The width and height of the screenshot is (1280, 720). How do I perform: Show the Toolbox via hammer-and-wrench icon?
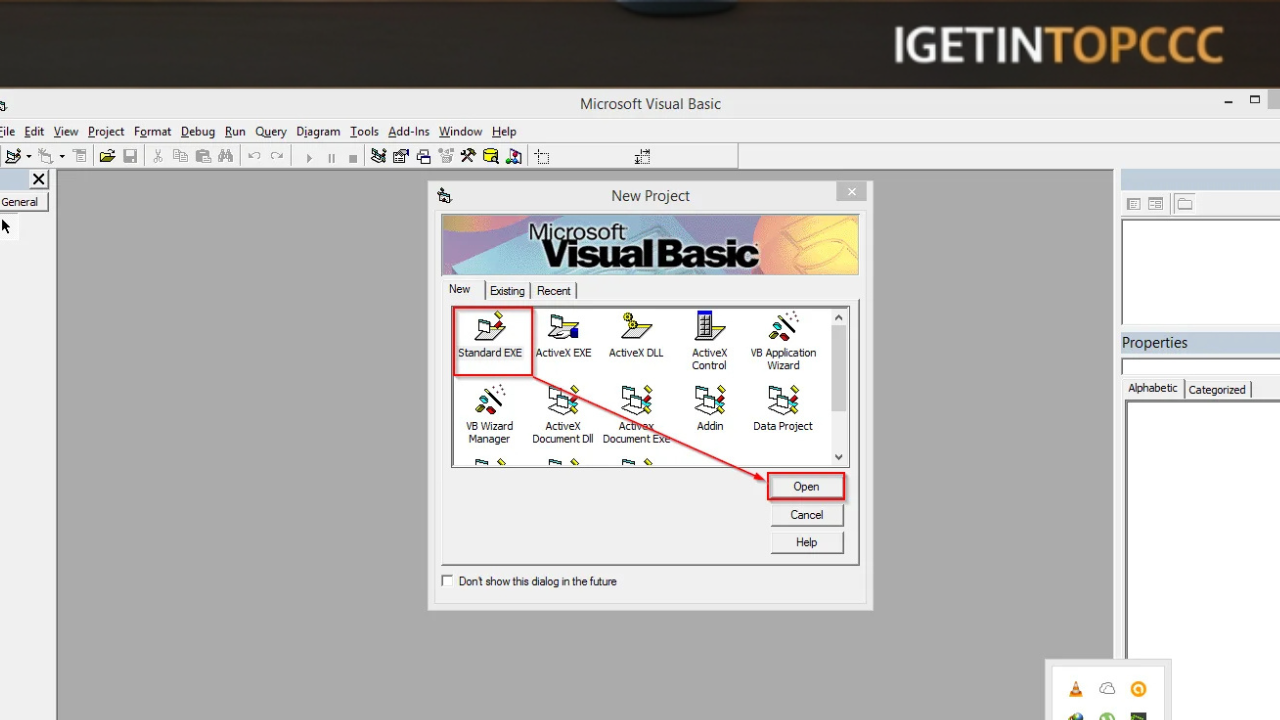[468, 157]
